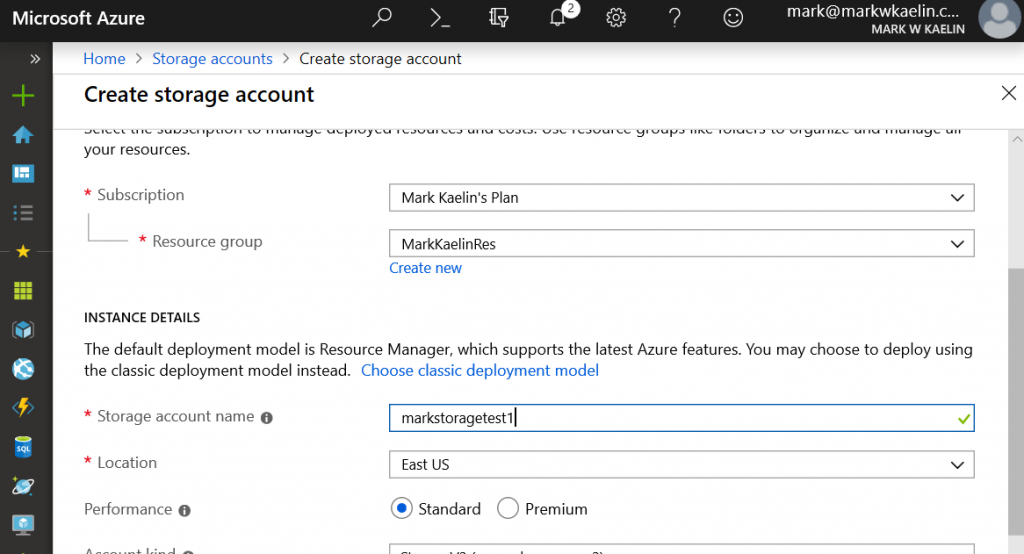Click the vertical scrollbar thumb

(1016, 401)
